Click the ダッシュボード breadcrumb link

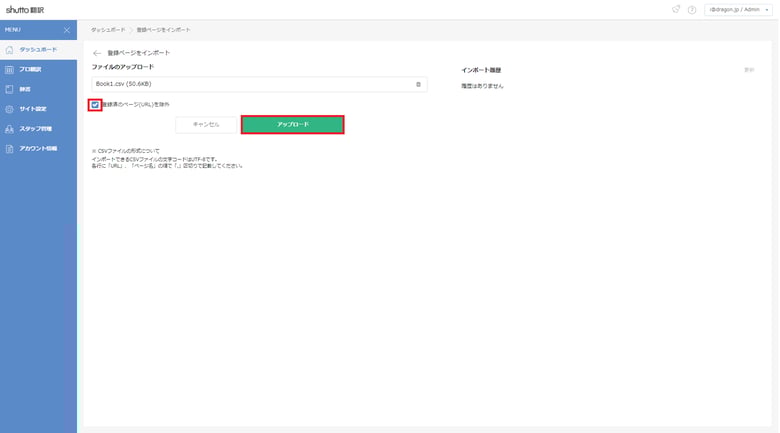coord(108,30)
